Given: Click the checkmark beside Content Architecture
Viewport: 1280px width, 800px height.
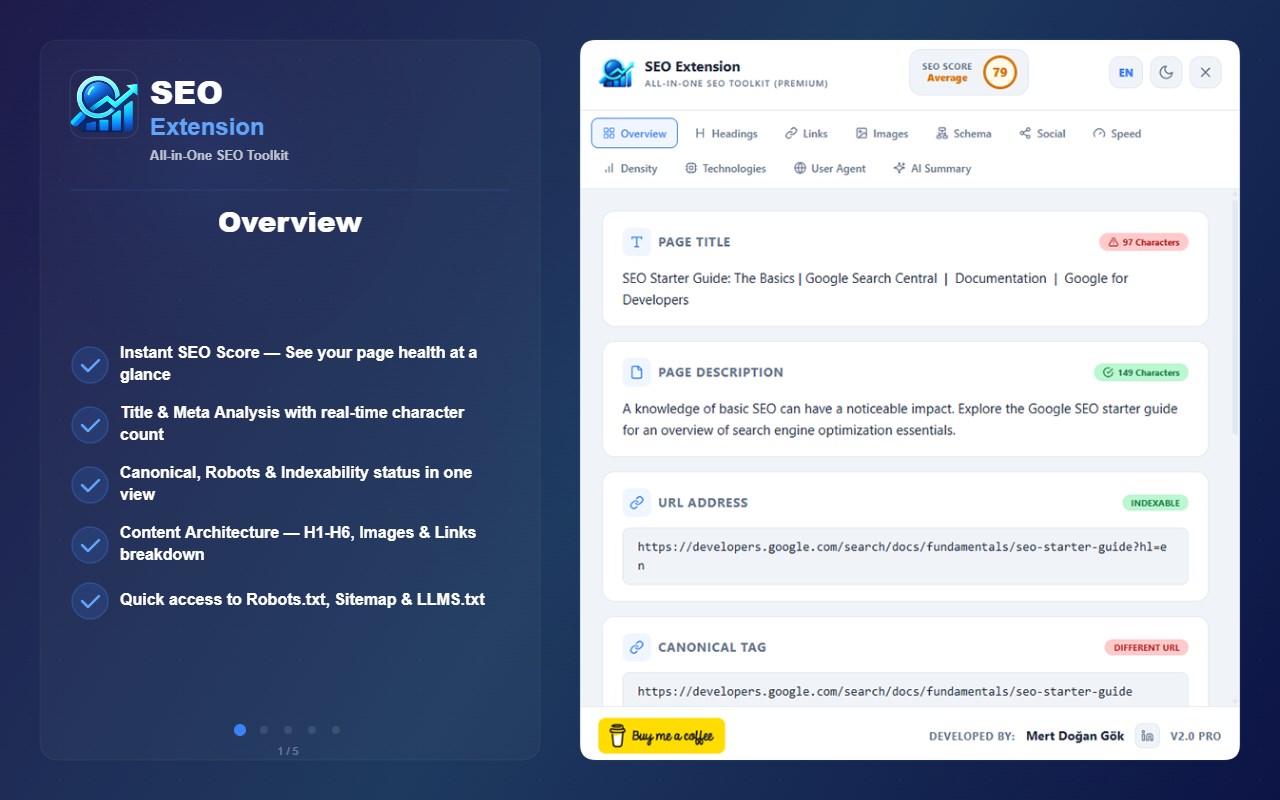Looking at the screenshot, I should tap(90, 545).
